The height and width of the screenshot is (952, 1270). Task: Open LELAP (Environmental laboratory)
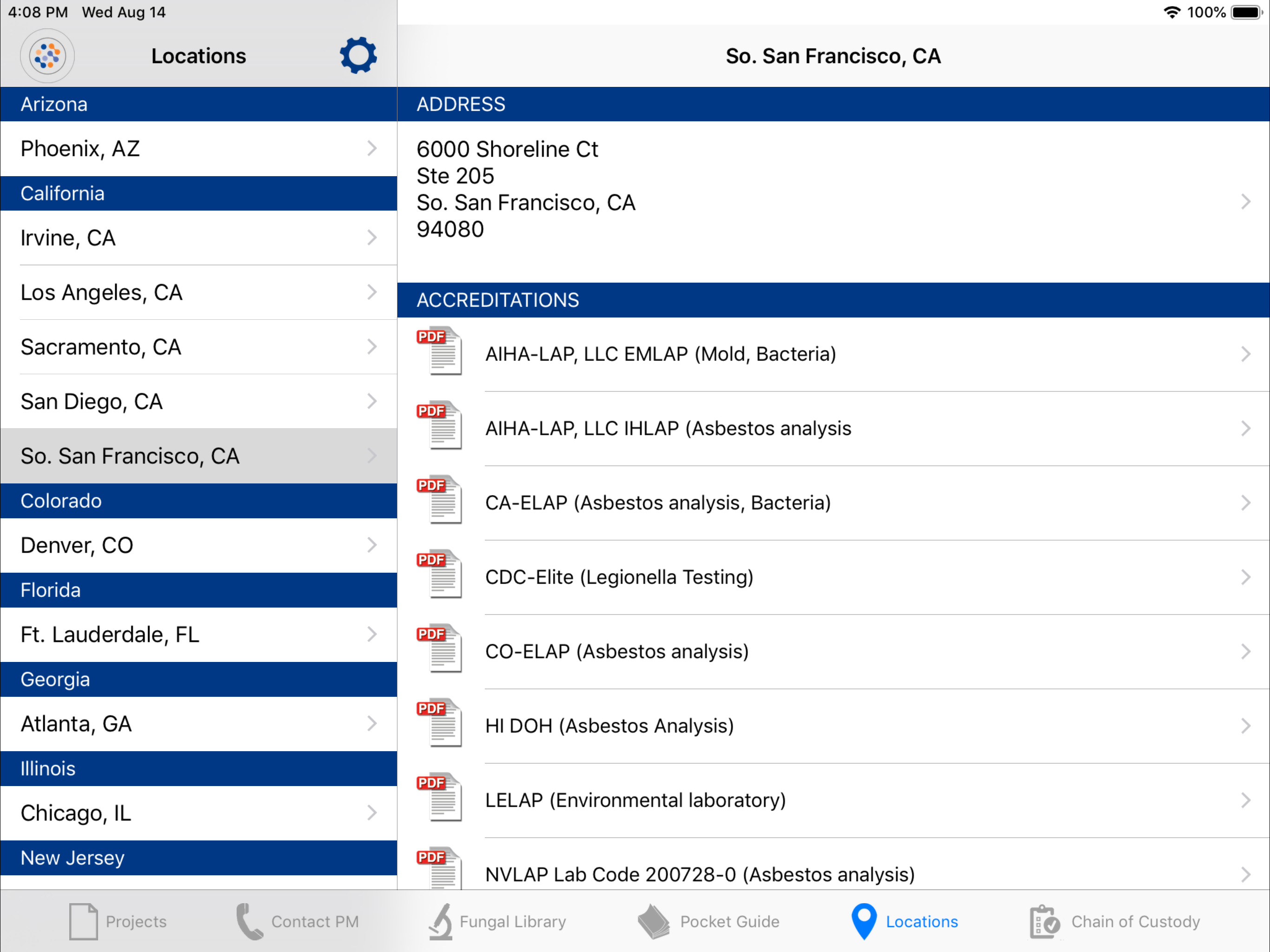(833, 800)
